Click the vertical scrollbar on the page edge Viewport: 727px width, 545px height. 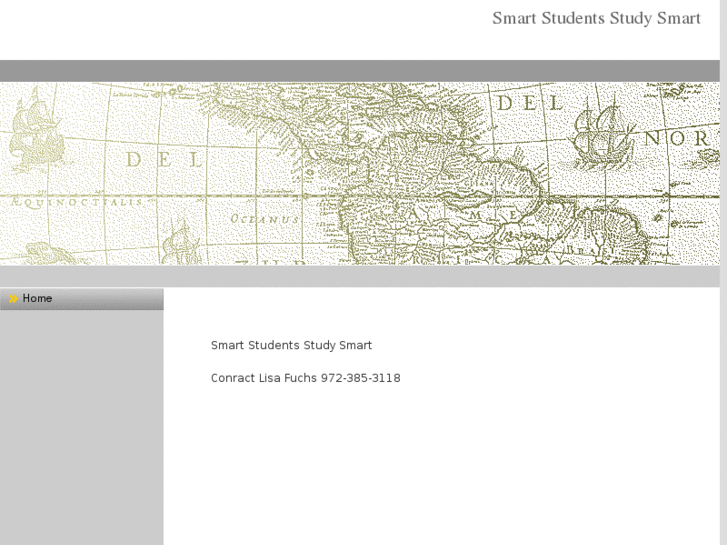pyautogui.click(x=723, y=272)
